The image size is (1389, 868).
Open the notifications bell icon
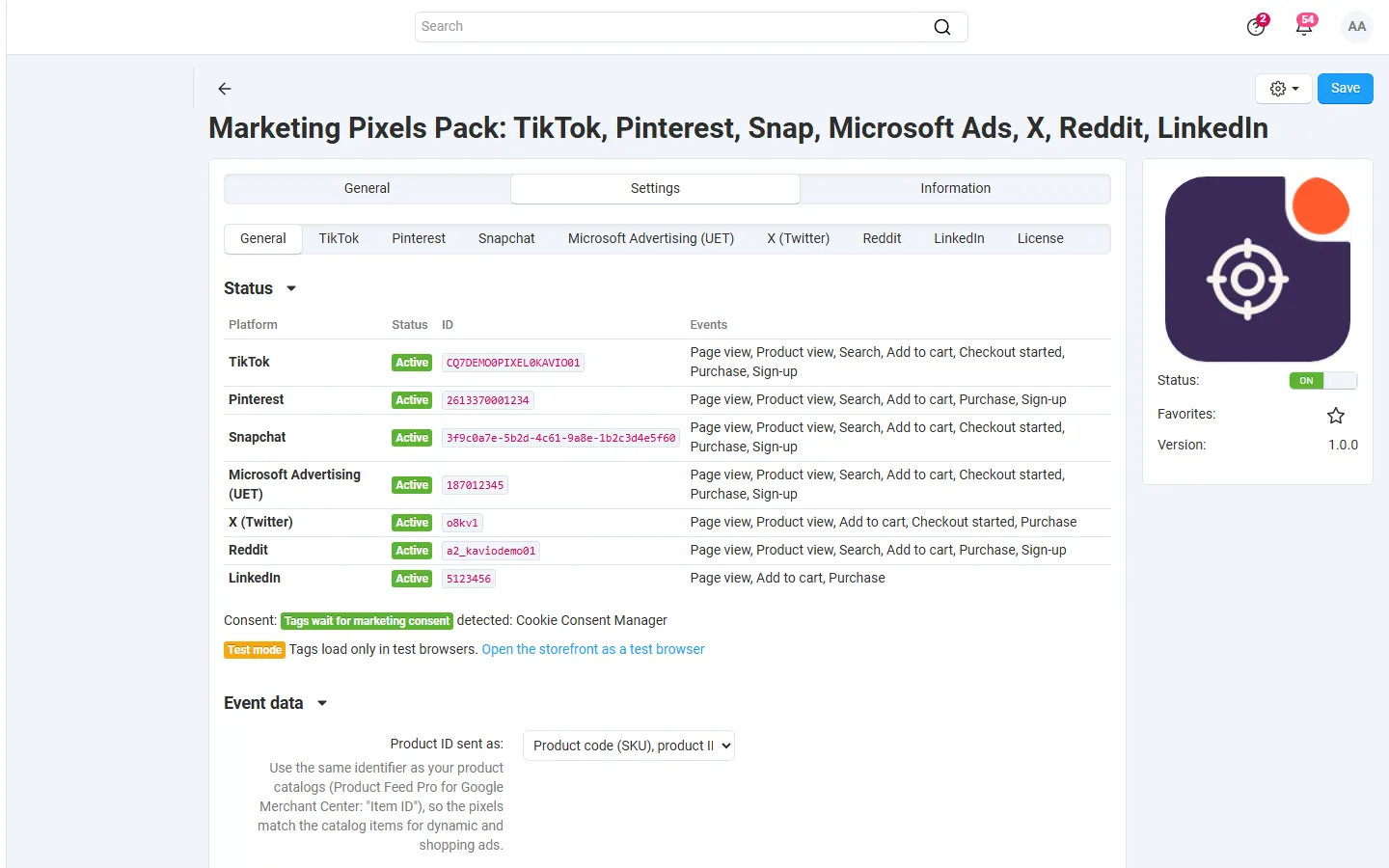[1304, 26]
